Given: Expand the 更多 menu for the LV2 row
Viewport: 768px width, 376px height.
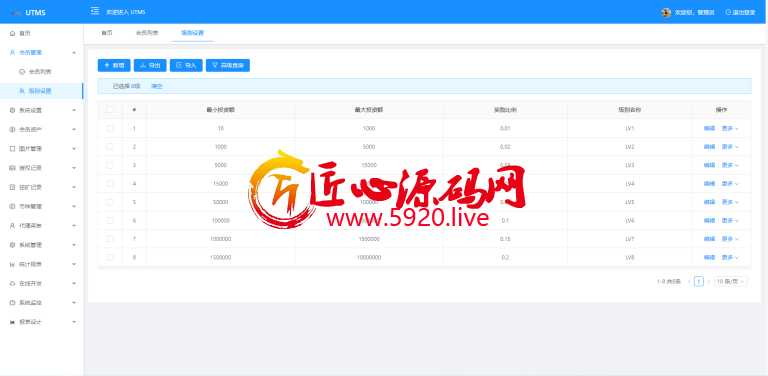Looking at the screenshot, I should tap(730, 147).
